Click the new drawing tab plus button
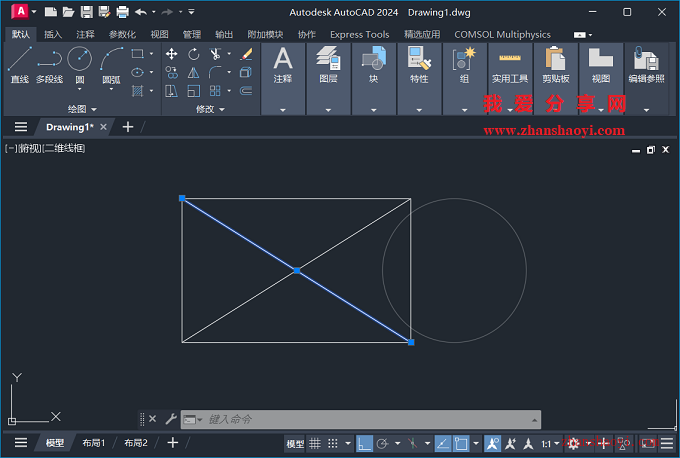The width and height of the screenshot is (680, 458). [128, 127]
